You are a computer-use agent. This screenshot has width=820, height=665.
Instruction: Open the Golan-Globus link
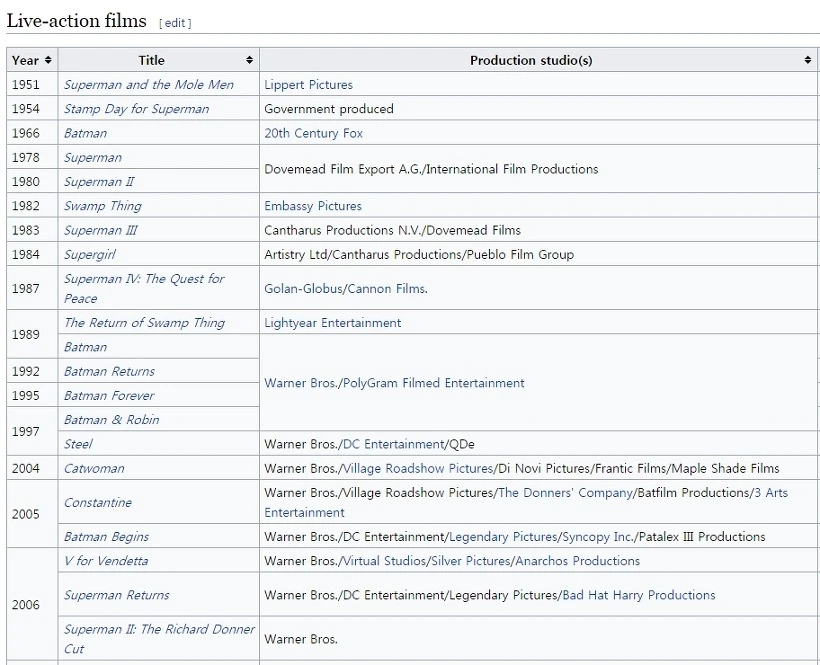[x=303, y=289]
